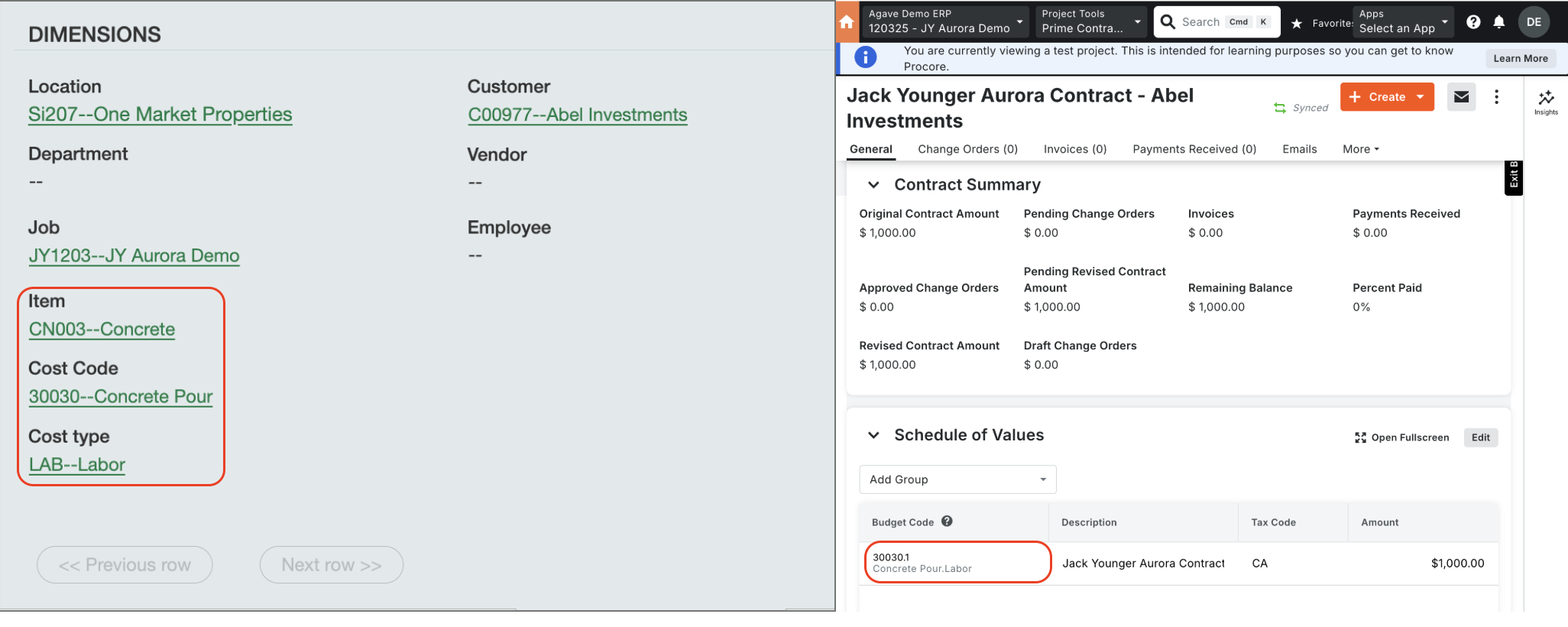Image resolution: width=1568 pixels, height=627 pixels.
Task: Open the help question mark icon
Action: pos(1473,22)
